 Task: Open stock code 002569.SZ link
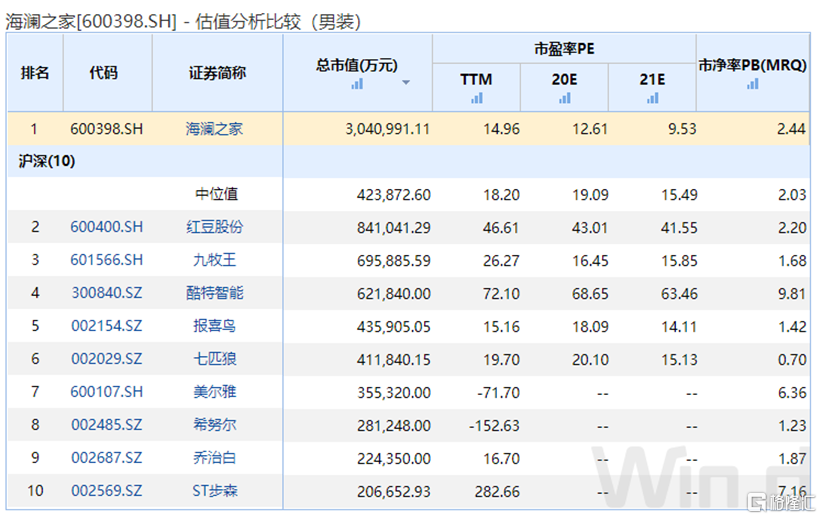click(x=106, y=491)
